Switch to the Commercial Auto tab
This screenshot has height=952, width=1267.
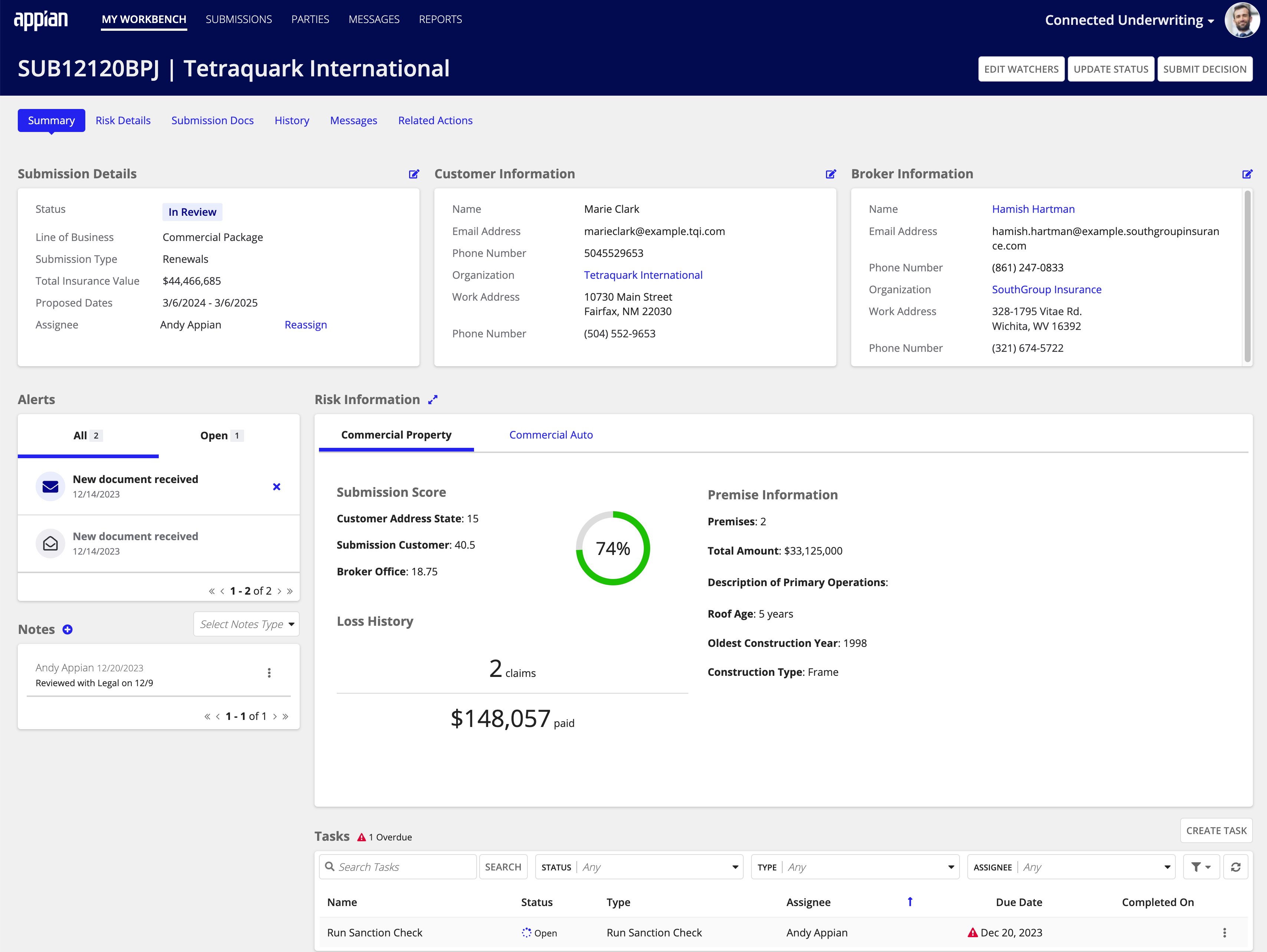tap(552, 434)
